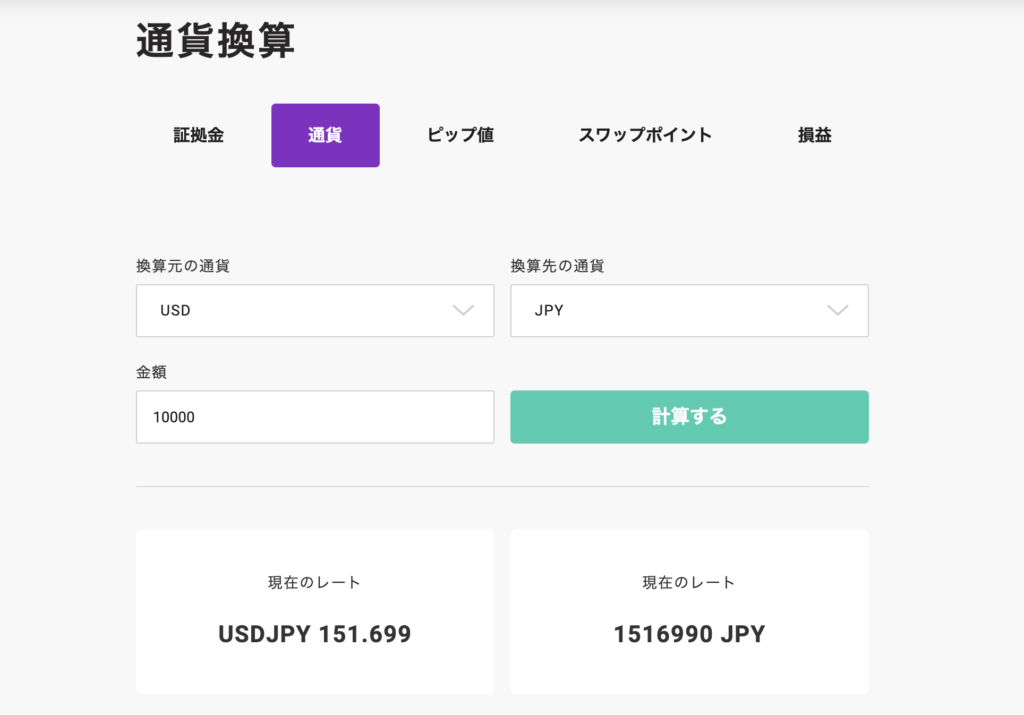Switch to the 証拠金 tab
The image size is (1024, 715).
(x=198, y=135)
